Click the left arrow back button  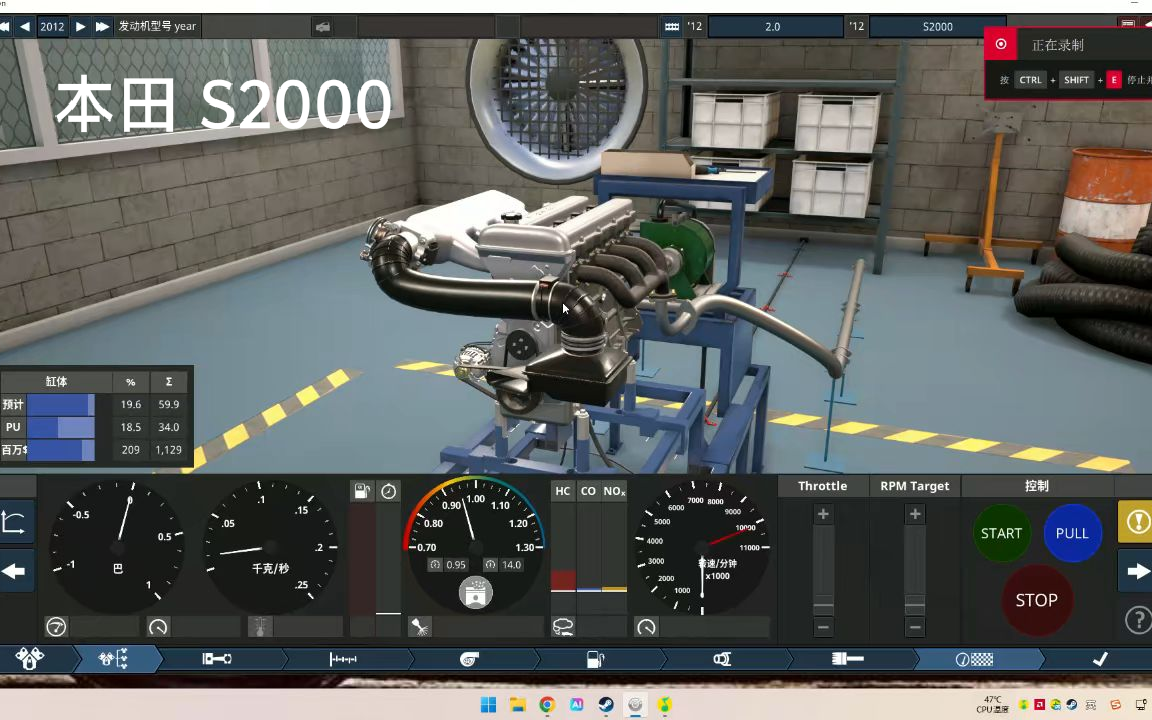point(15,571)
